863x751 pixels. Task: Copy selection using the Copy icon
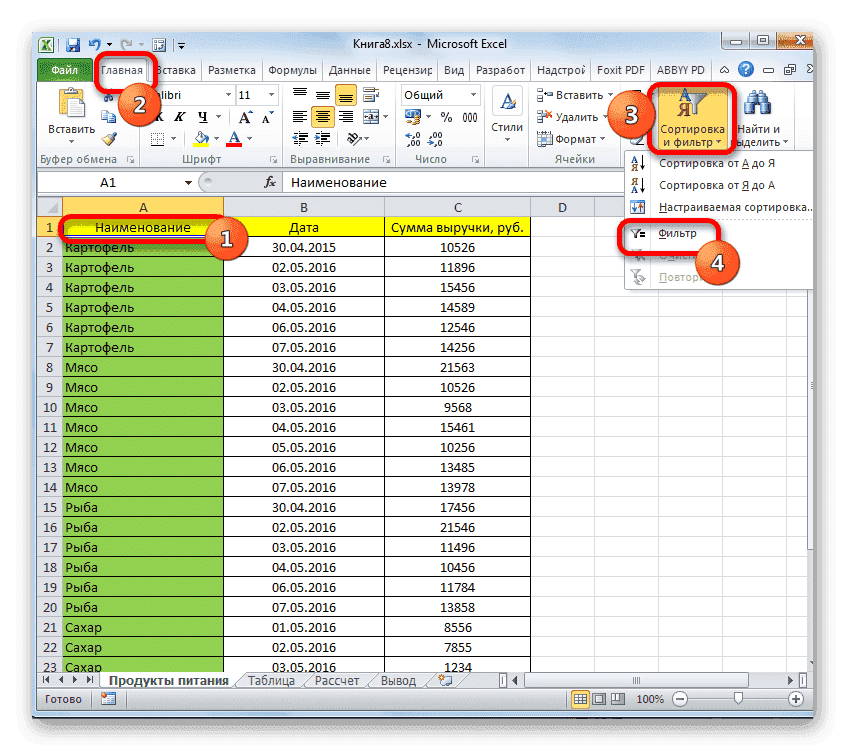tap(108, 116)
